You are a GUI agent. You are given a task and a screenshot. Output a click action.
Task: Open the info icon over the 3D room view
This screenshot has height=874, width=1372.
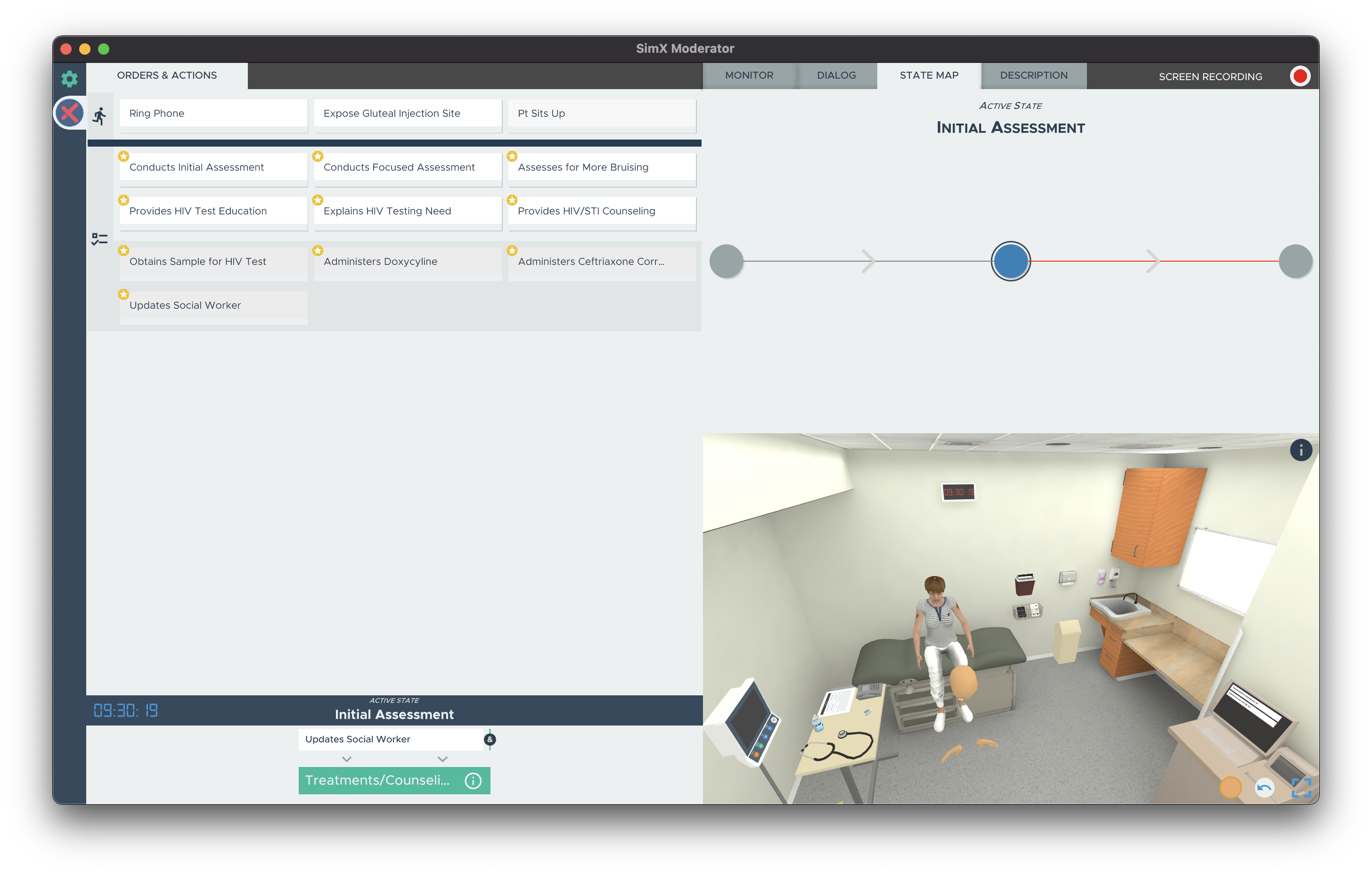pos(1300,450)
